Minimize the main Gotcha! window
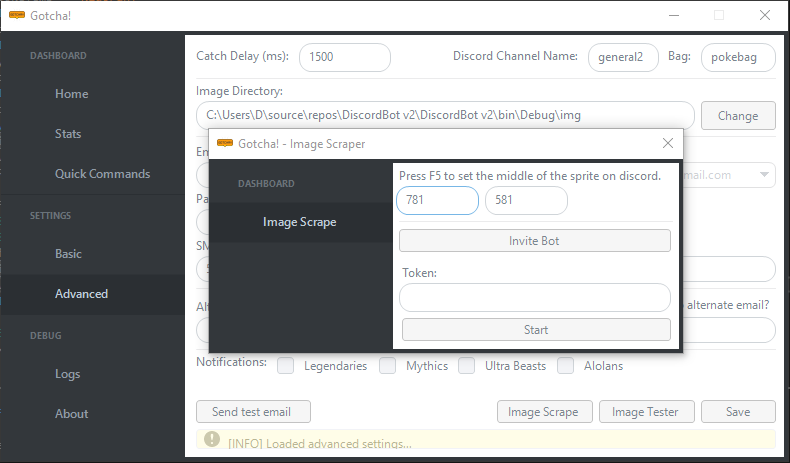 [674, 16]
